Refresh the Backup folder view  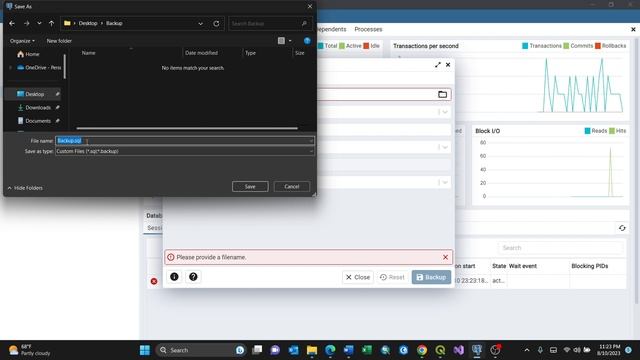tap(216, 24)
